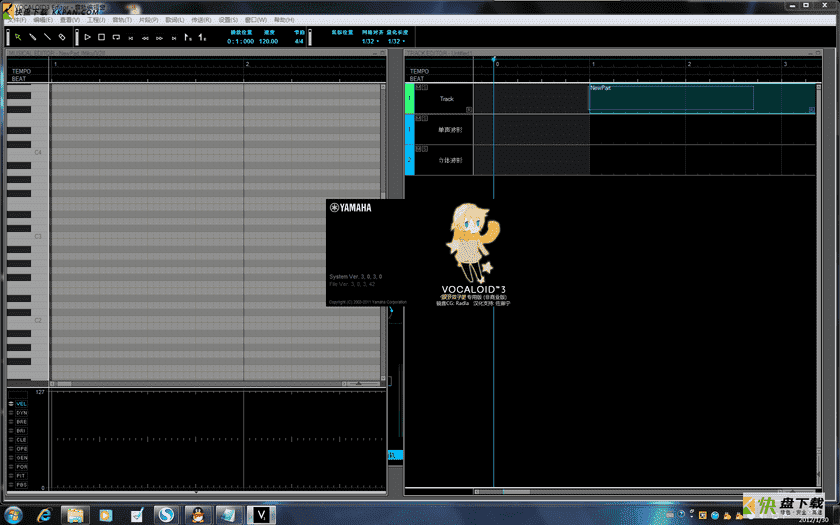
Task: Open the Windows Start menu
Action: click(13, 515)
